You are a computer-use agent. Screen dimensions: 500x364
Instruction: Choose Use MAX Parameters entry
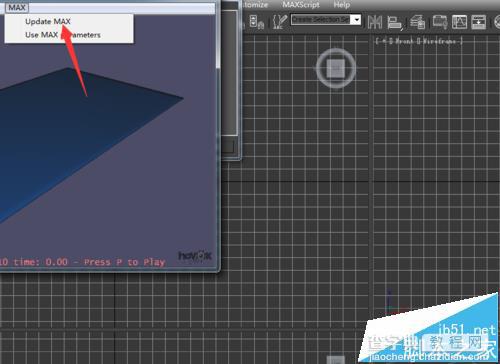tap(63, 35)
